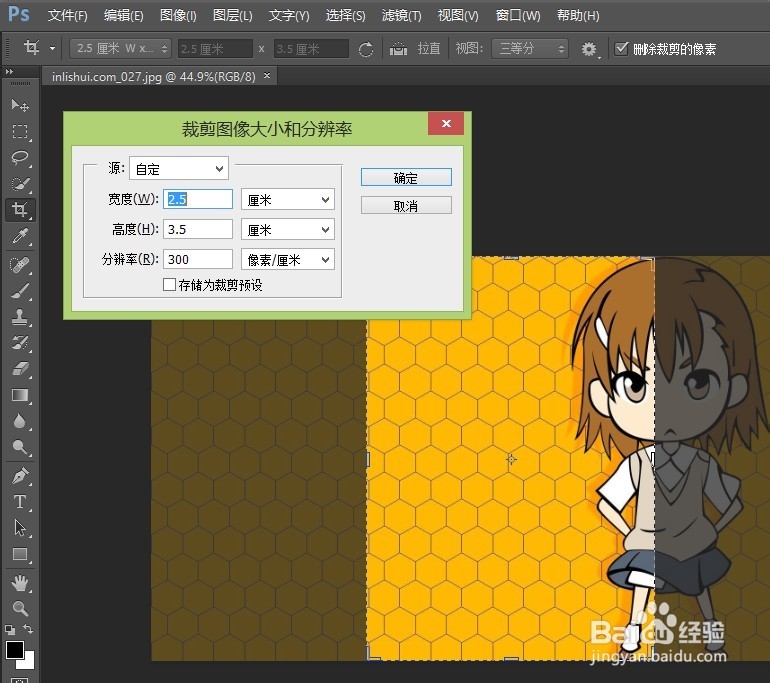Click the crop center point crosshair
Viewport: 770px width, 683px height.
coord(511,460)
